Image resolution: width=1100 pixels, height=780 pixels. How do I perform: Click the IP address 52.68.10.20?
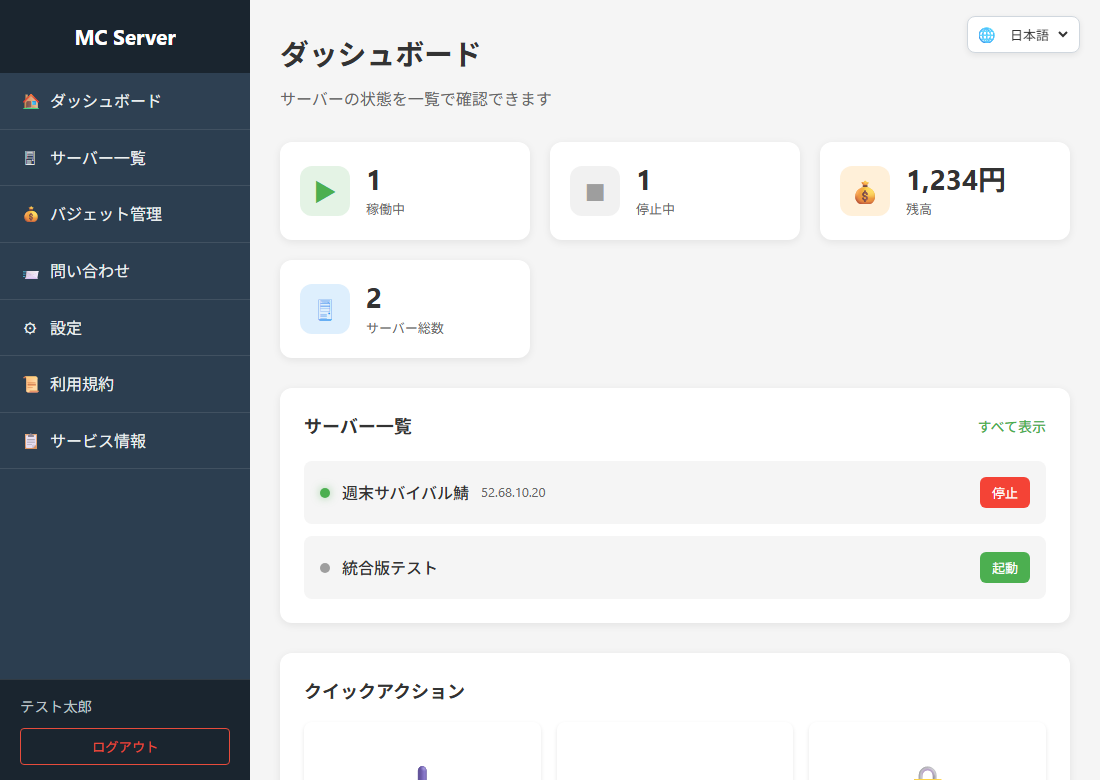pyautogui.click(x=513, y=492)
